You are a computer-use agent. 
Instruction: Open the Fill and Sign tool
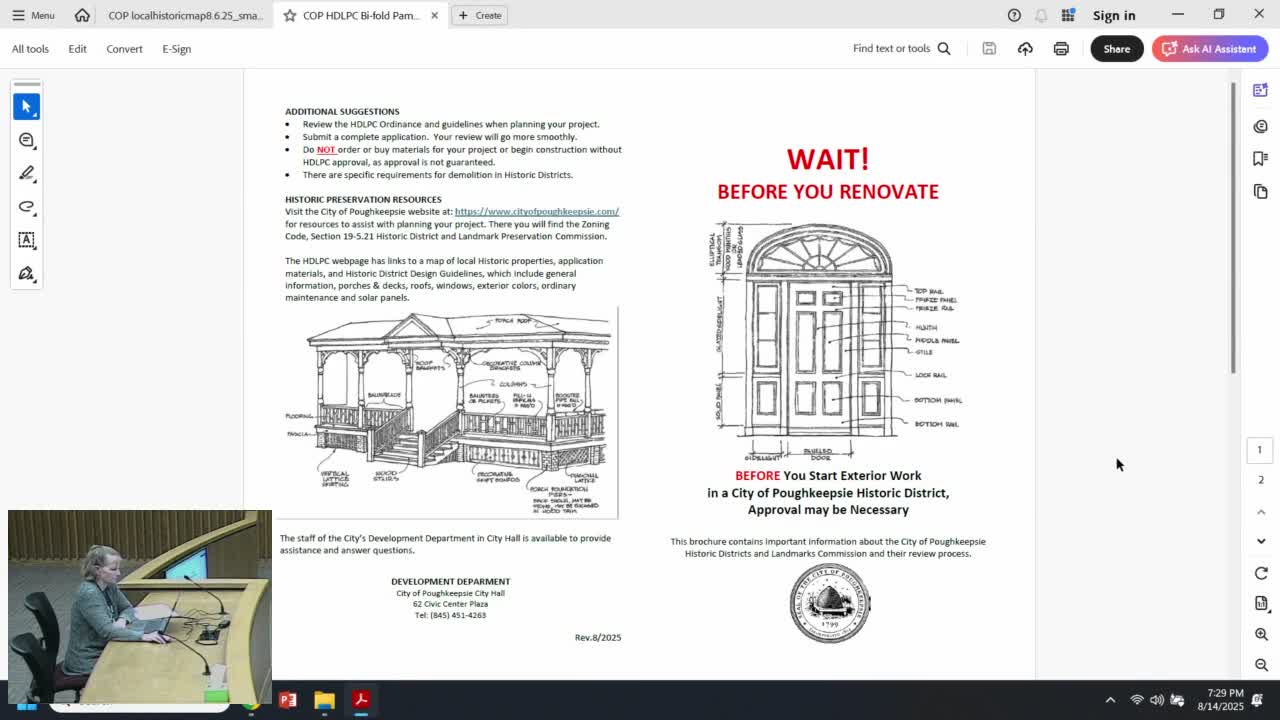(26, 273)
